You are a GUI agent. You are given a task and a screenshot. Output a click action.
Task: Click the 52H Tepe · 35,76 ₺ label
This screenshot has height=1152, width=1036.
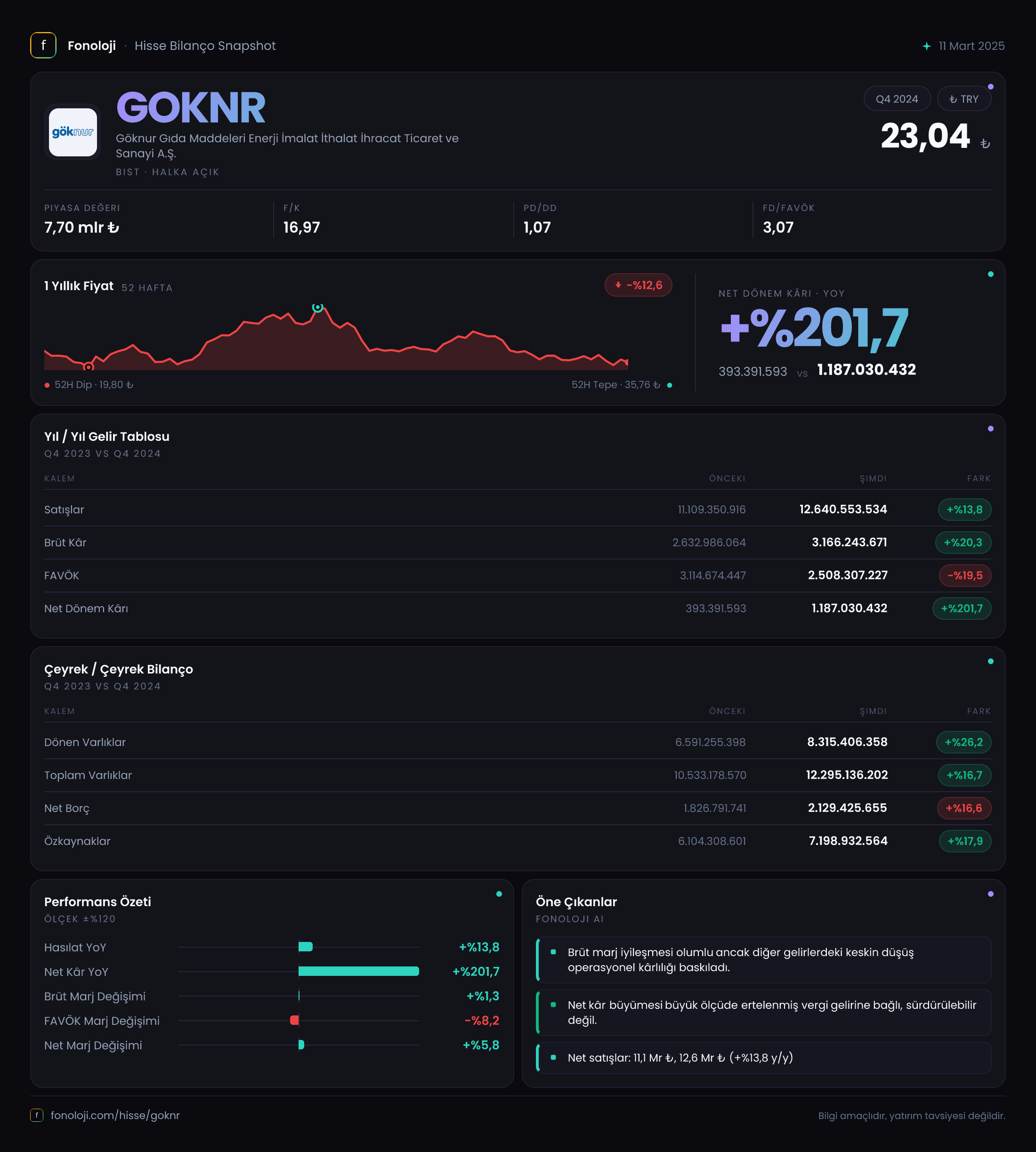[616, 385]
